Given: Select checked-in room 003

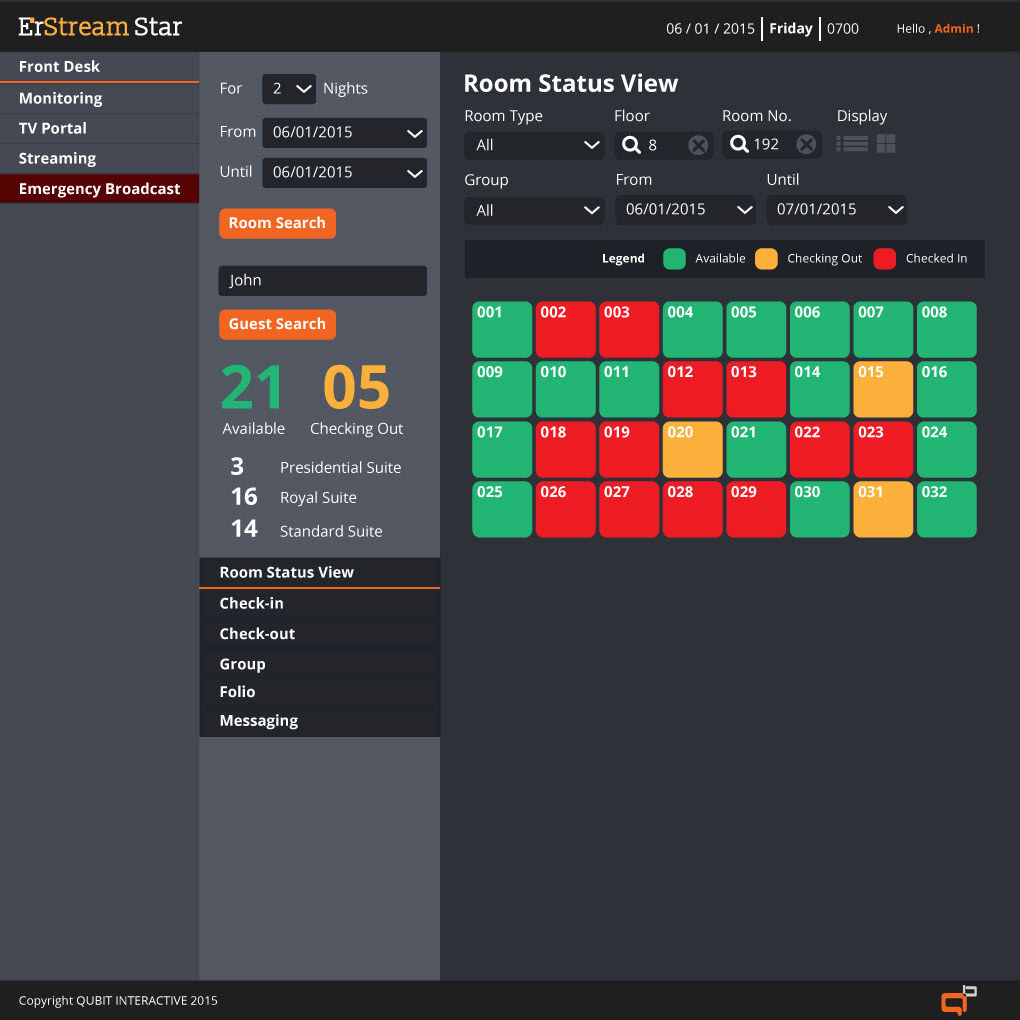Looking at the screenshot, I should click(x=629, y=329).
